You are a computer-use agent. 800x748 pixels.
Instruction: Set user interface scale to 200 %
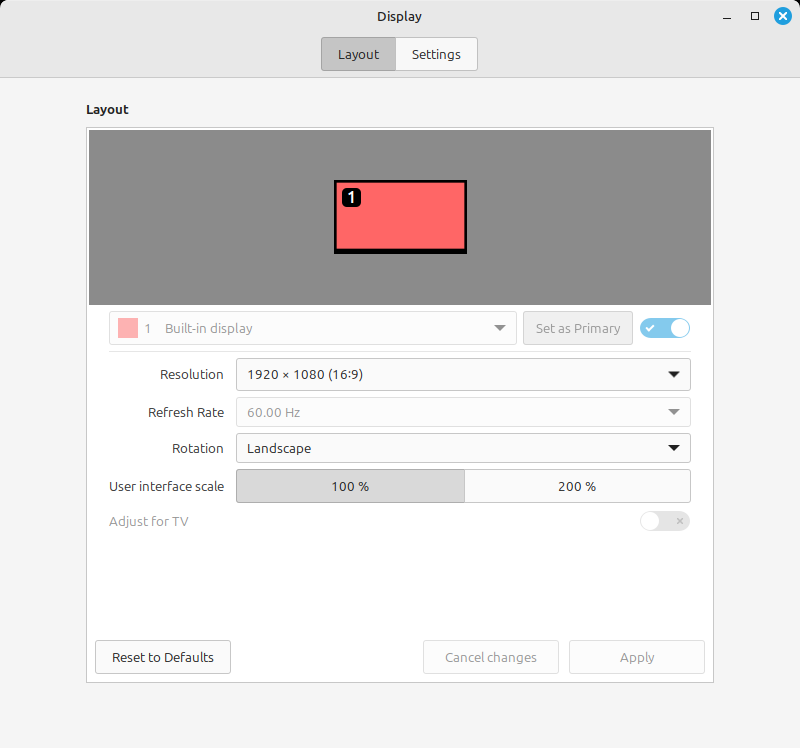pos(577,486)
